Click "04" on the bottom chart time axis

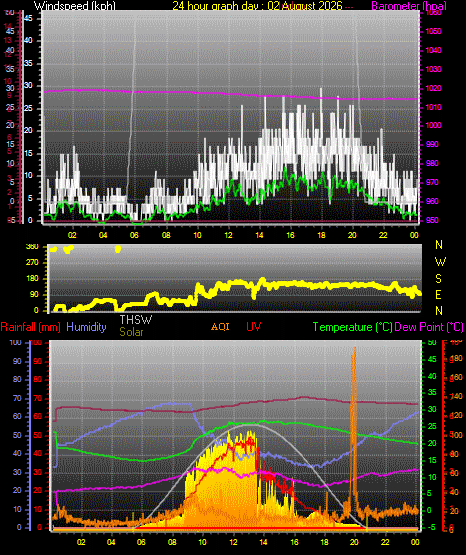pos(111,542)
